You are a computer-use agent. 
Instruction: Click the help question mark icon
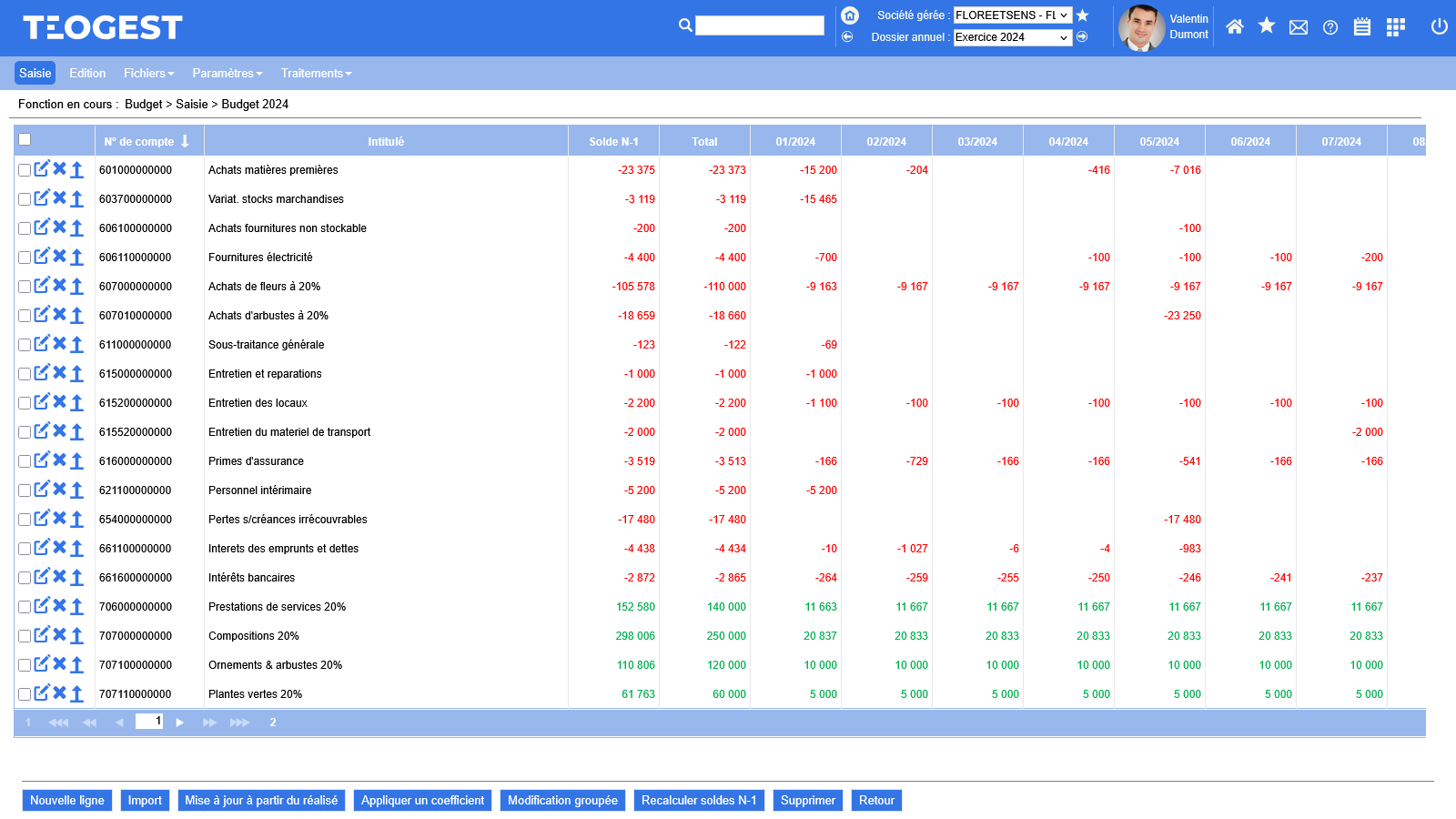pos(1330,27)
